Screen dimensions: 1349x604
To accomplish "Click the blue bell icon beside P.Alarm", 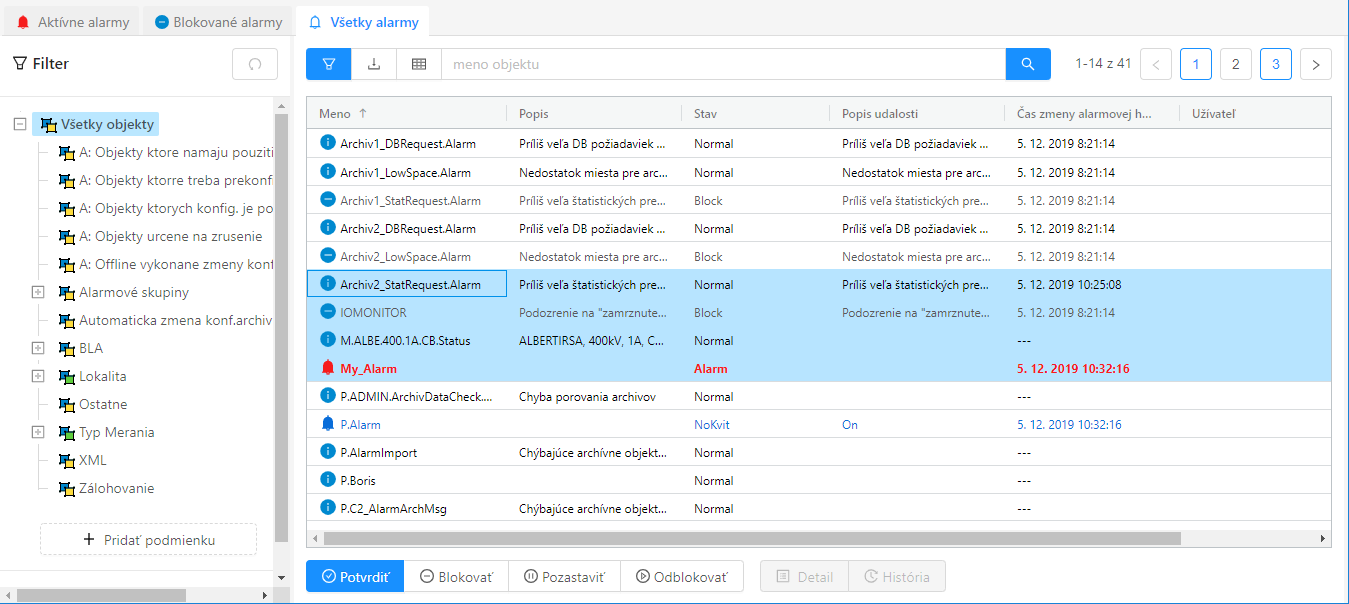I will pos(328,425).
